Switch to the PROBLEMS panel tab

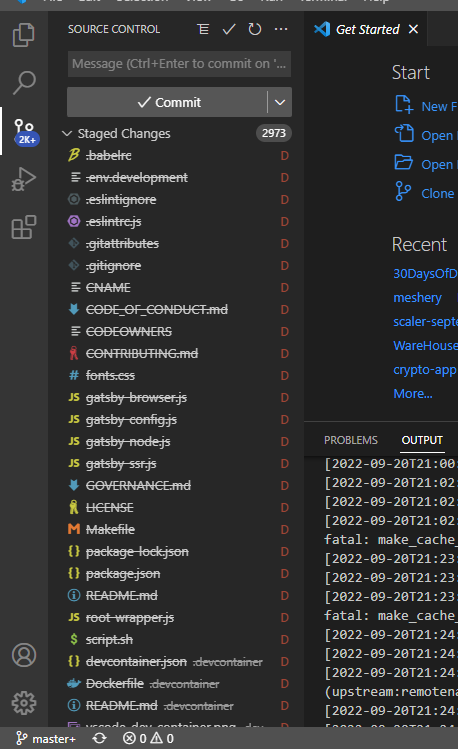click(x=351, y=440)
